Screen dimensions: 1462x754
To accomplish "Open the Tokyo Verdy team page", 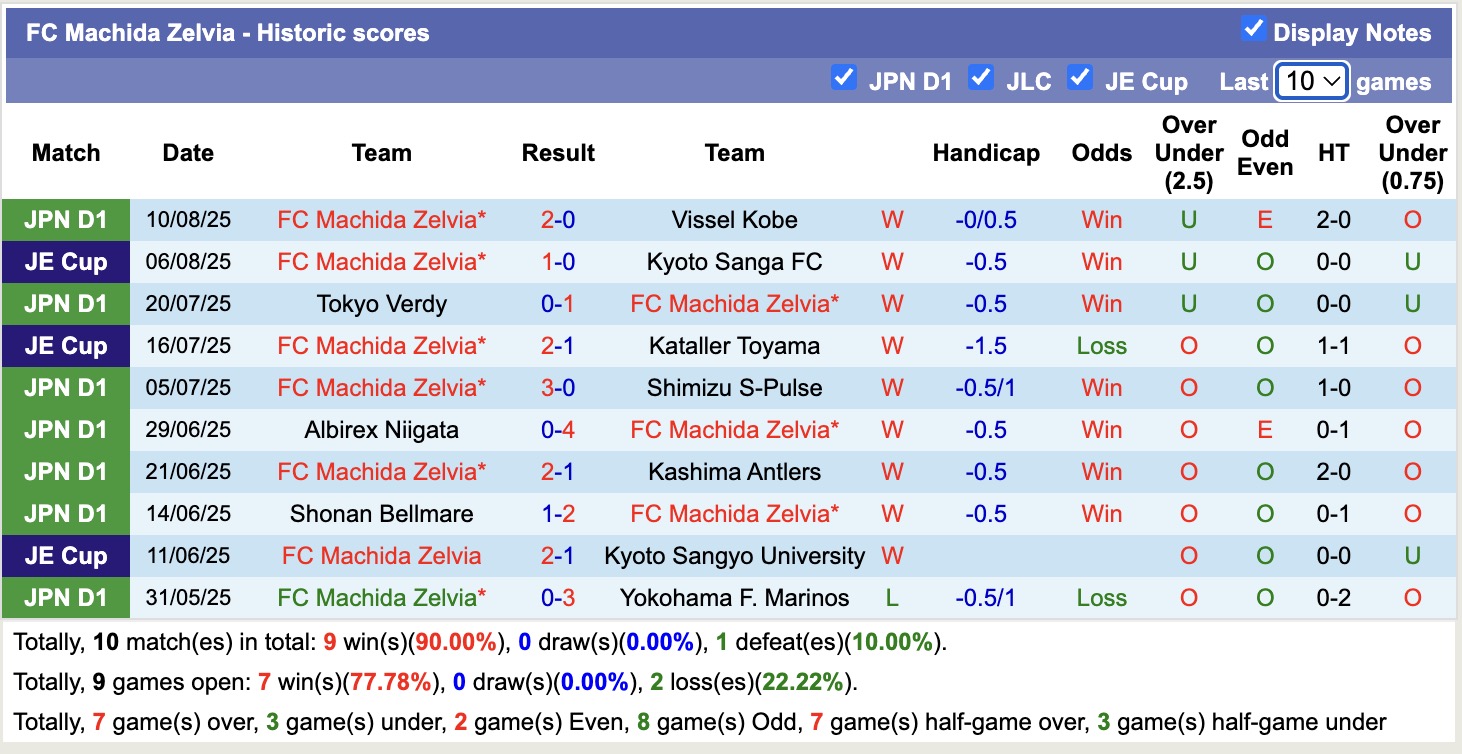I will pos(381,303).
